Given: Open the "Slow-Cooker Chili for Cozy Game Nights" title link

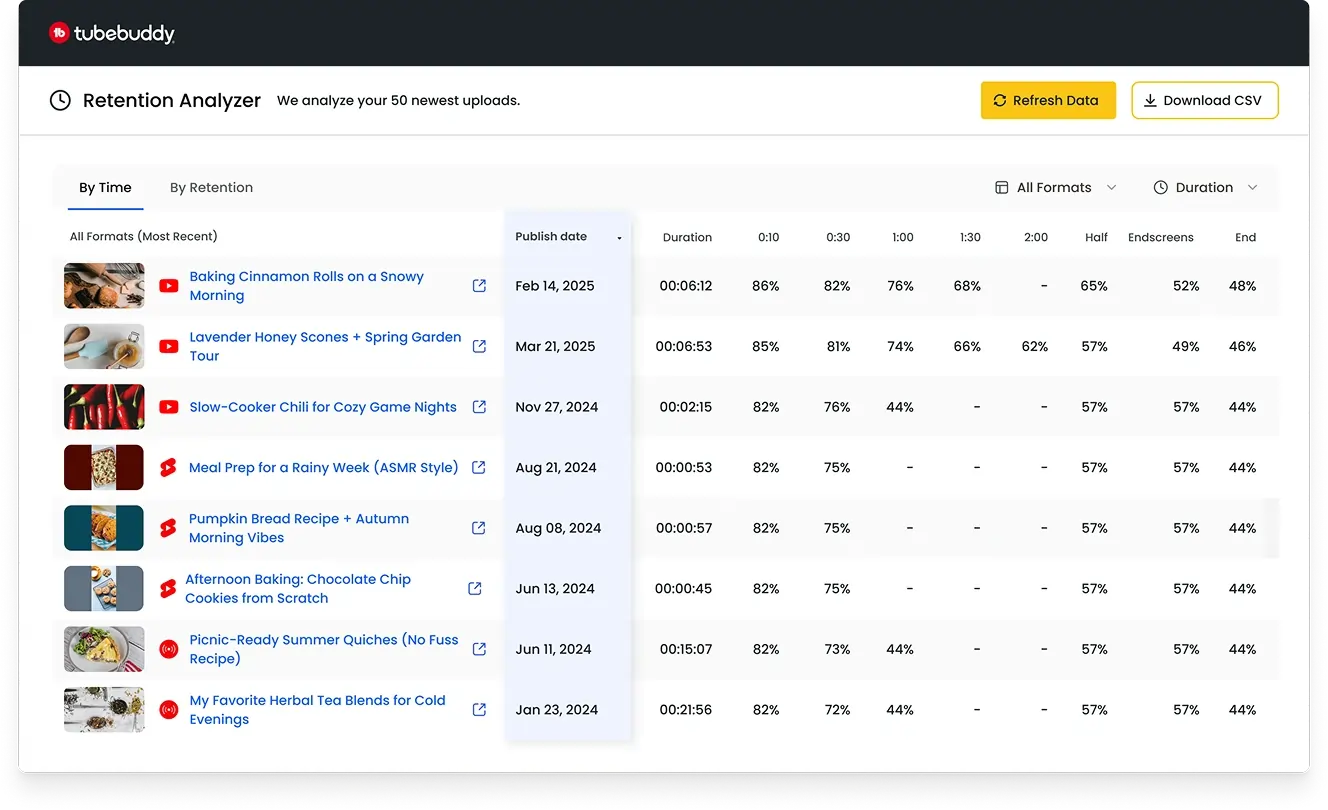Looking at the screenshot, I should click(x=322, y=407).
